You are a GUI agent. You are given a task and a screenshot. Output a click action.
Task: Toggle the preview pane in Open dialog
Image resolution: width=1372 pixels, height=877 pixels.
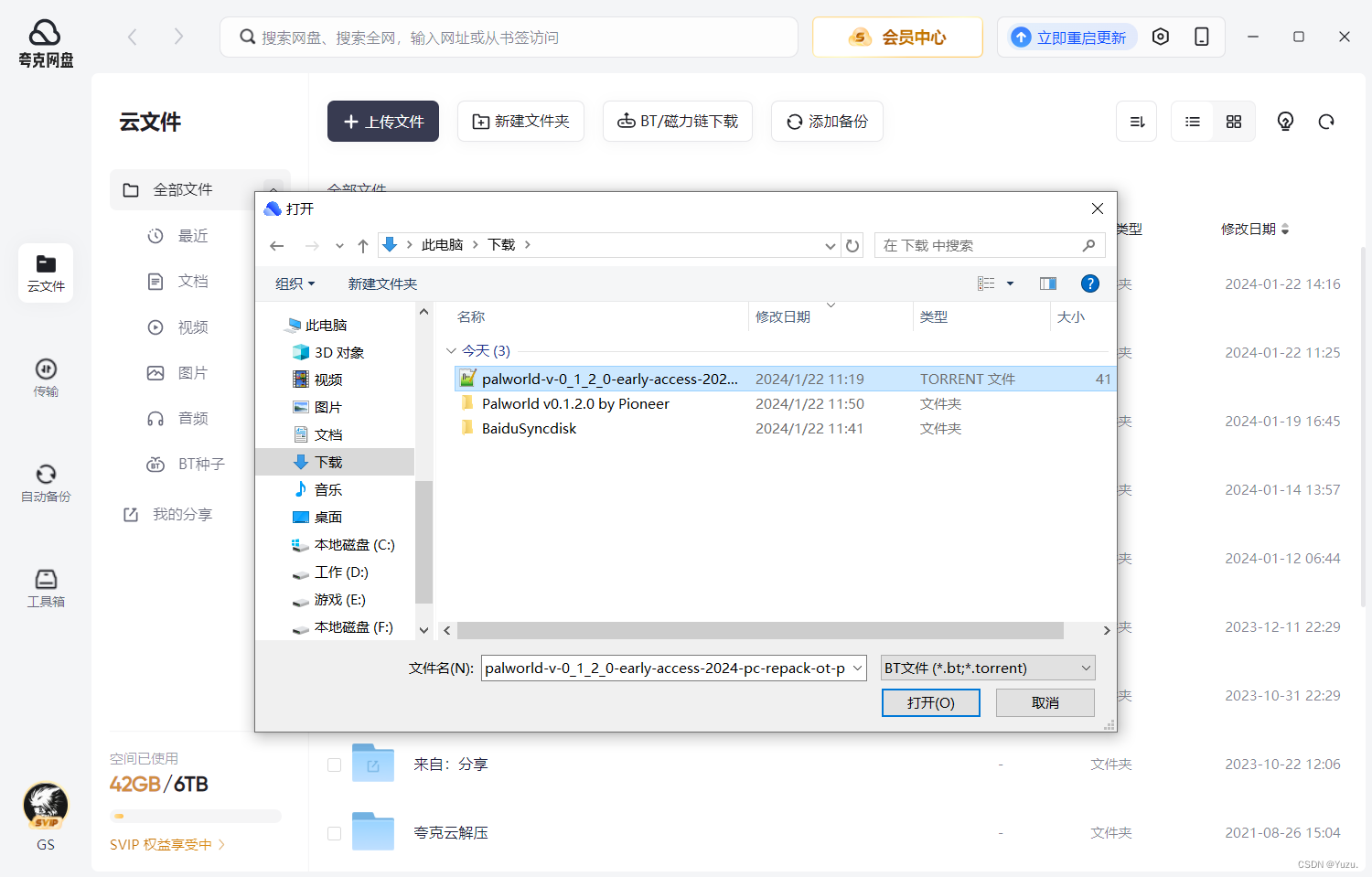click(x=1047, y=283)
